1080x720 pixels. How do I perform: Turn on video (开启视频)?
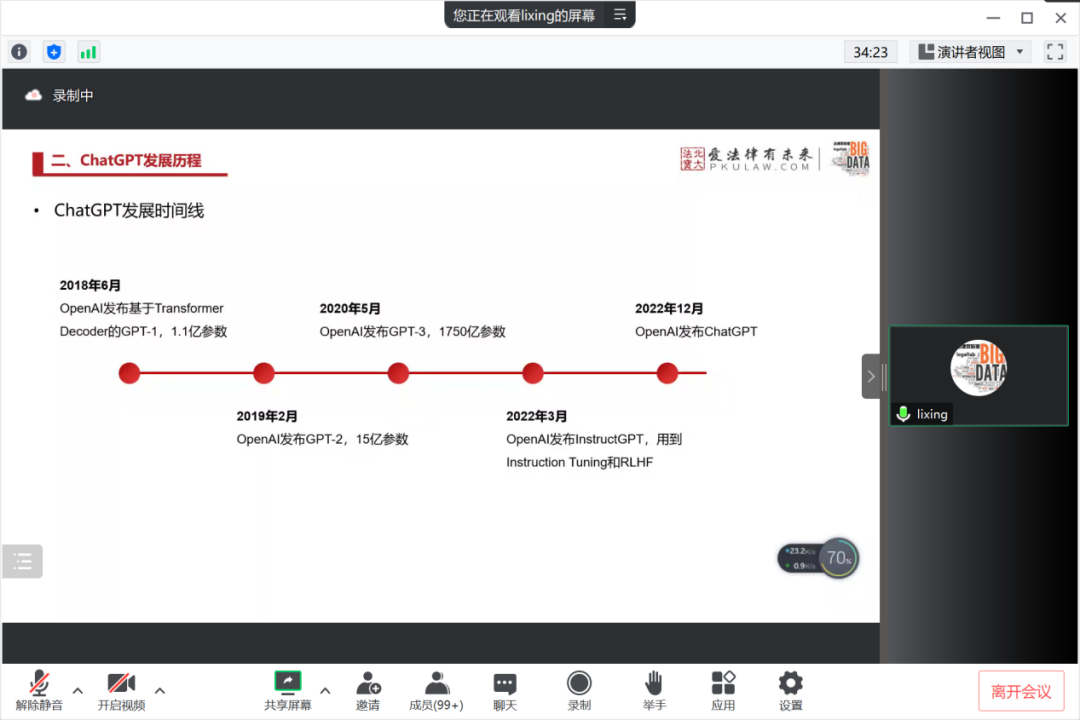tap(121, 690)
